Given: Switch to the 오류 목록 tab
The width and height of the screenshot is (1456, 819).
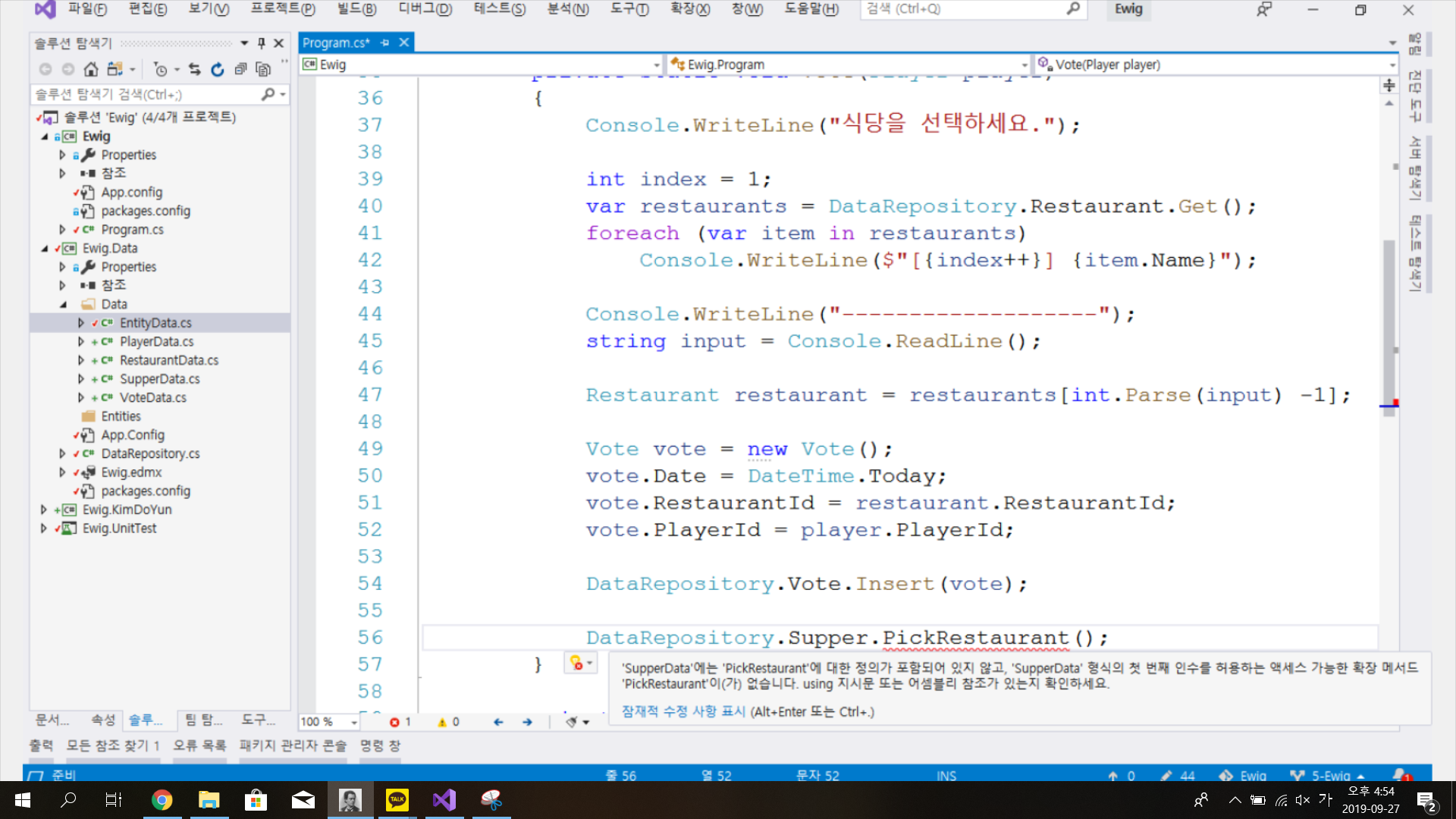Looking at the screenshot, I should (199, 745).
